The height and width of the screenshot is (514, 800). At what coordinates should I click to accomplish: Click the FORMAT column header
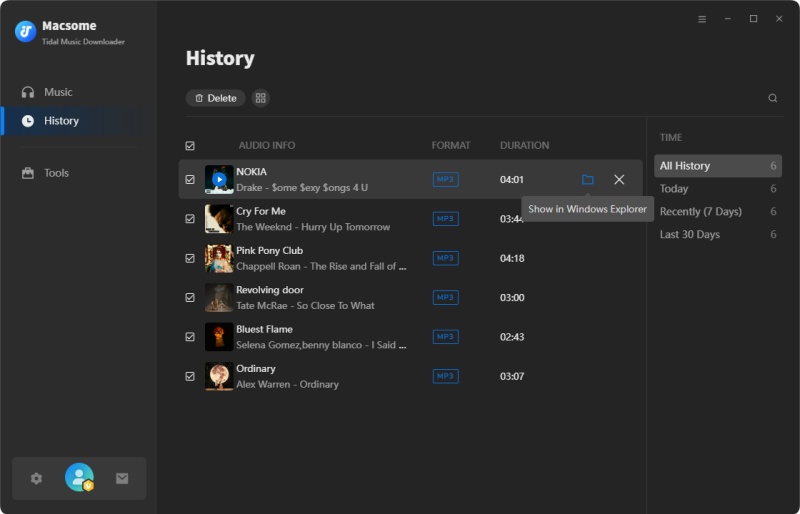click(x=451, y=145)
